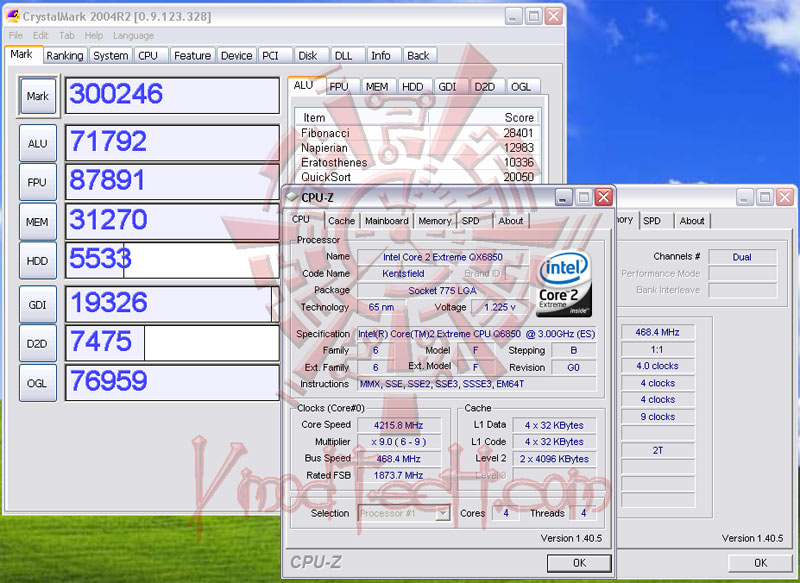Open the Feature tab in CrystalMark

point(192,56)
